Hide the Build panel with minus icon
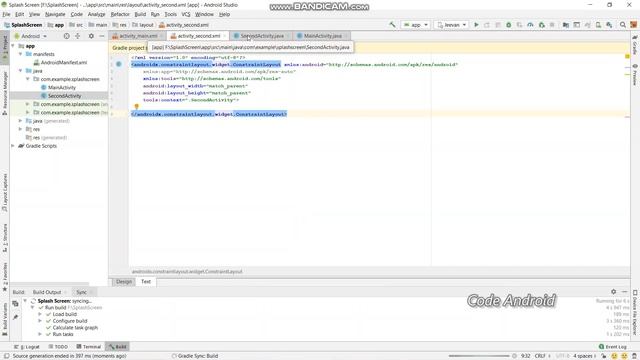 click(624, 291)
